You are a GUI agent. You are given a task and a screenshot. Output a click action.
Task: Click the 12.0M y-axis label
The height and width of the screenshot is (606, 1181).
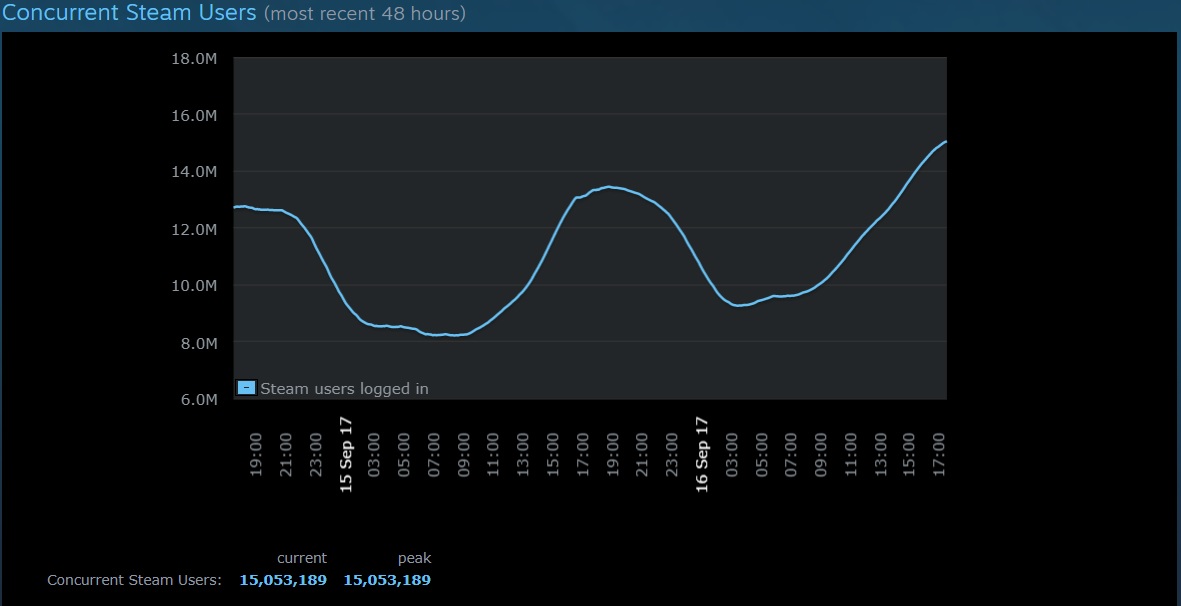(194, 229)
